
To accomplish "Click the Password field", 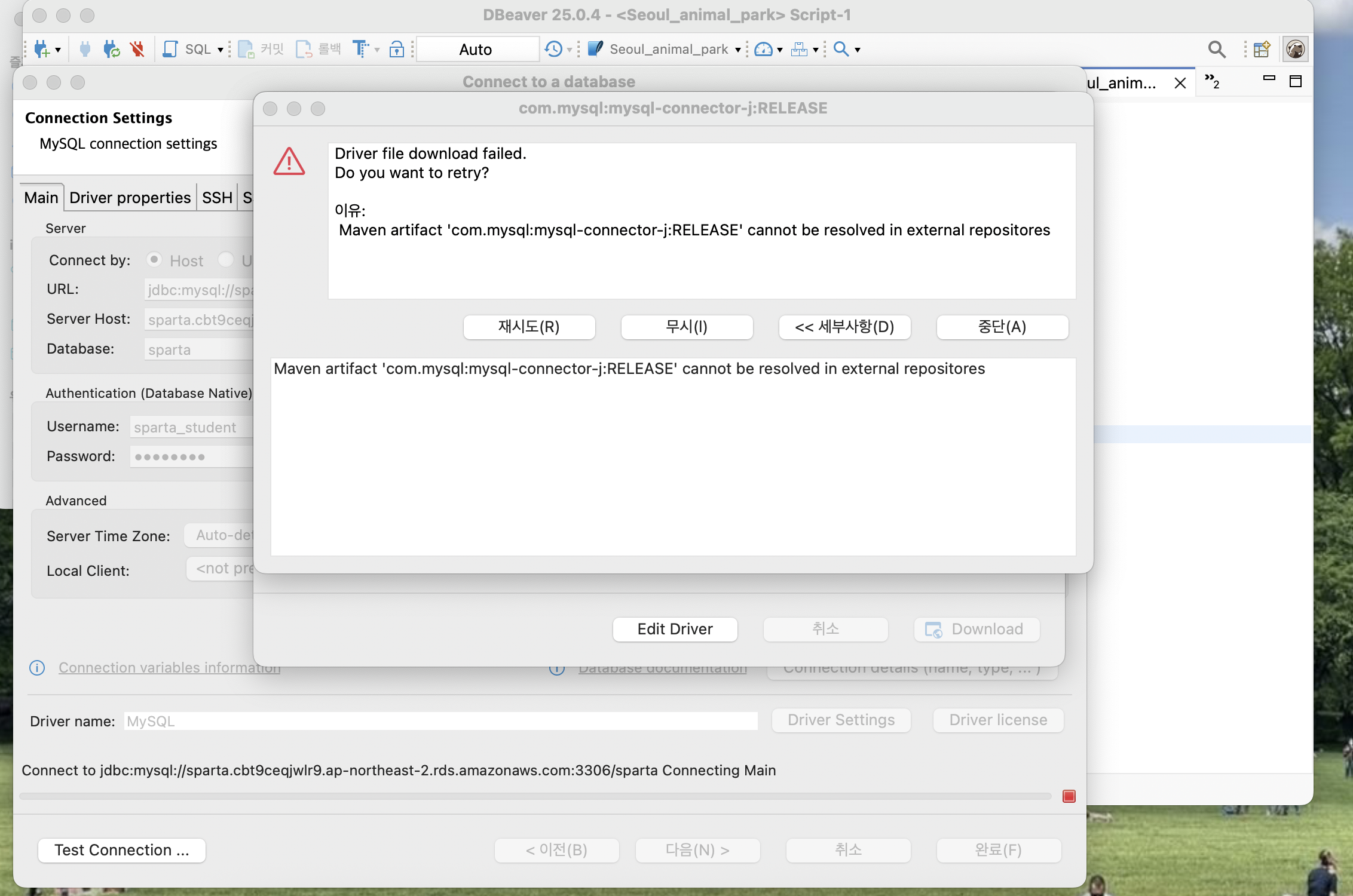I will 192,457.
